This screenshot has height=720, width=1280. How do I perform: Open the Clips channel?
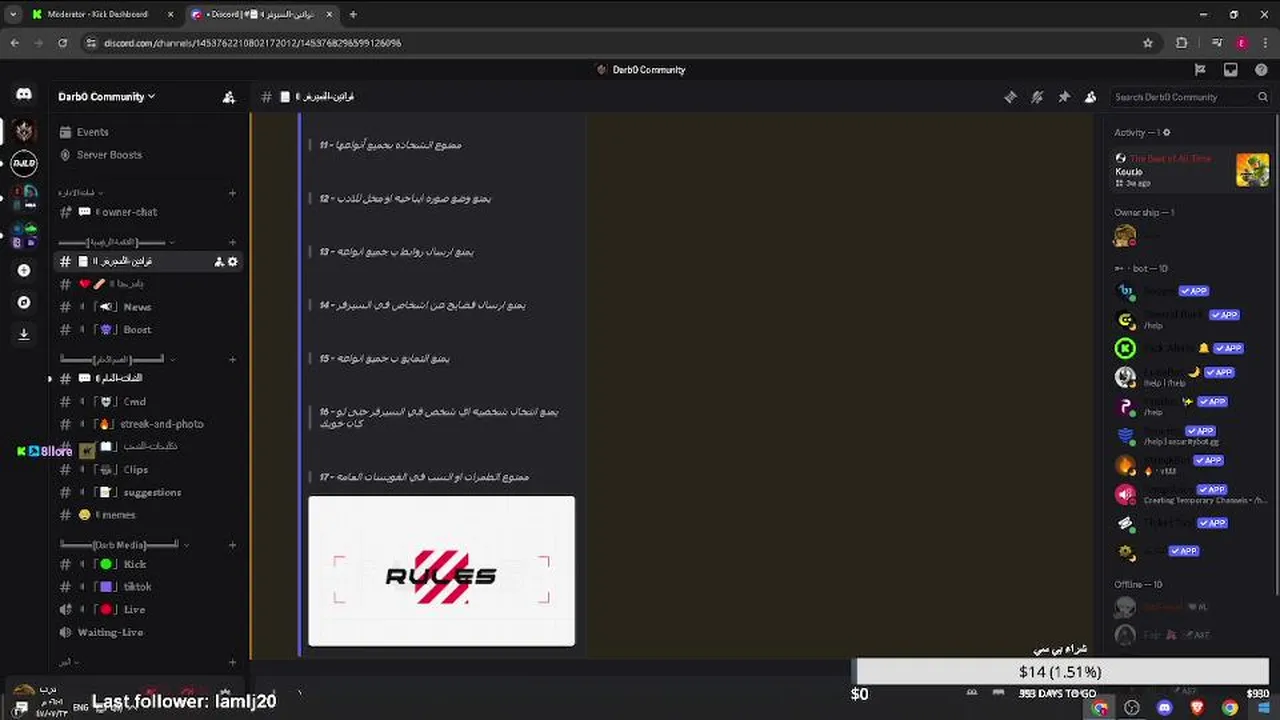coord(145,470)
